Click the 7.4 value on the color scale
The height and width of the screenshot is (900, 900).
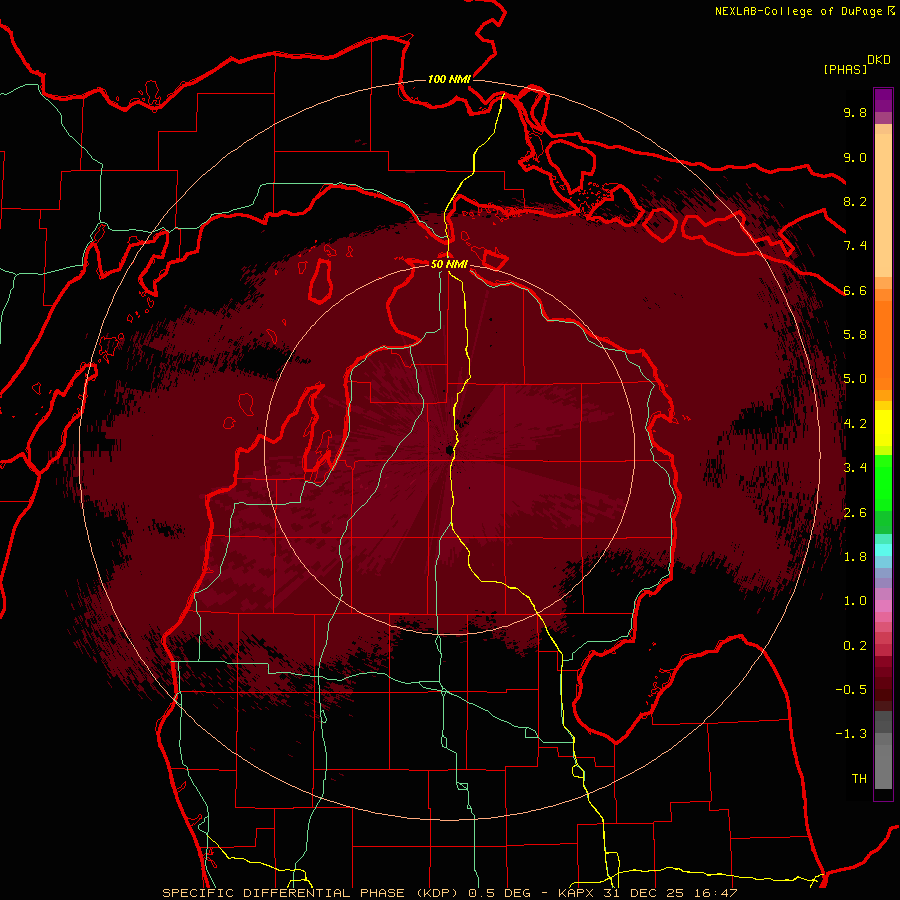[x=855, y=246]
